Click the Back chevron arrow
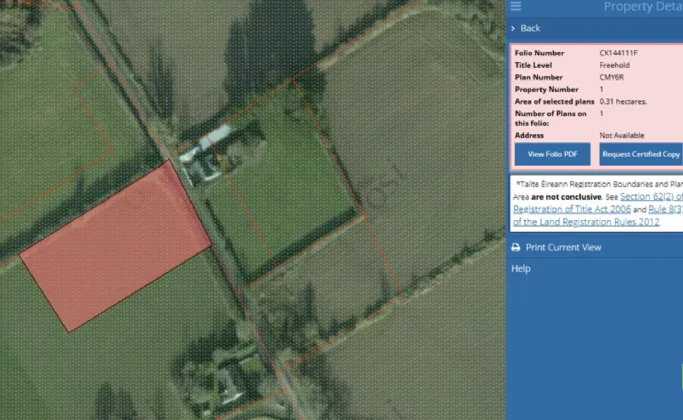683x420 pixels. (513, 28)
